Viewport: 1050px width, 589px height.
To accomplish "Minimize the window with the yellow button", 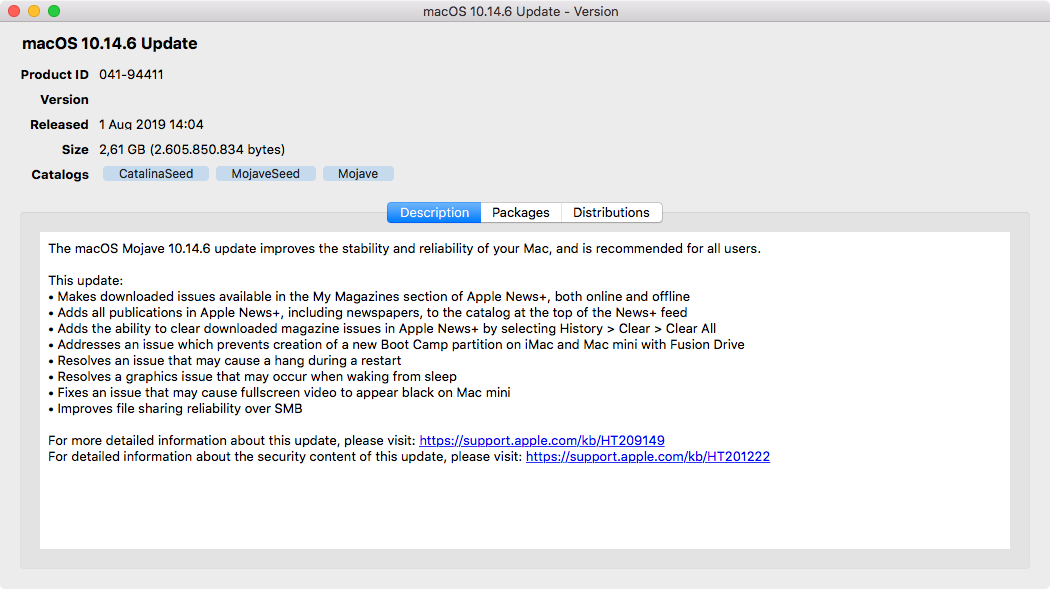I will click(34, 11).
